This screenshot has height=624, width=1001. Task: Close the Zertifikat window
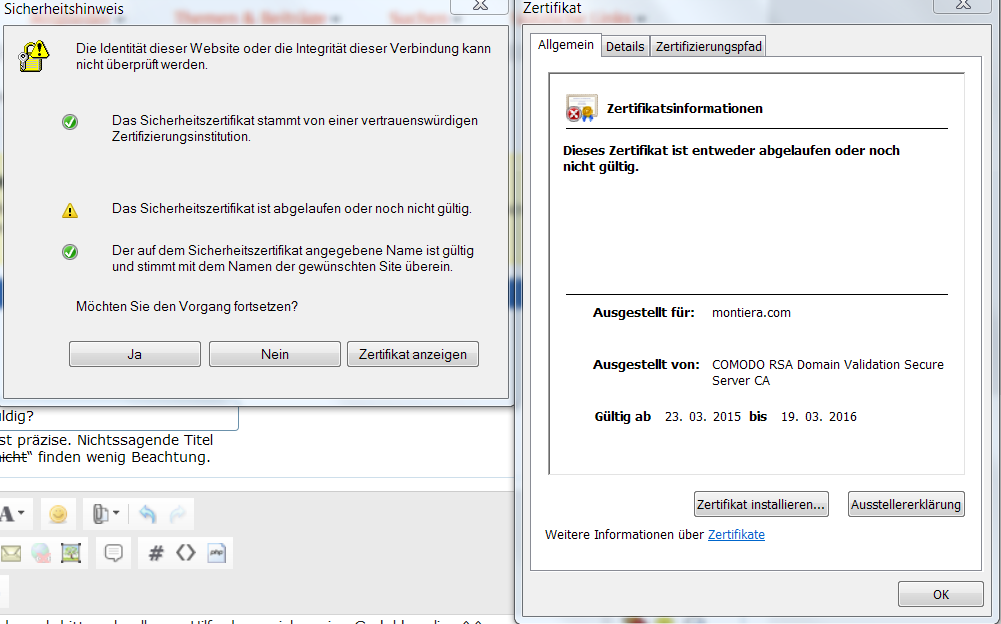(x=963, y=6)
